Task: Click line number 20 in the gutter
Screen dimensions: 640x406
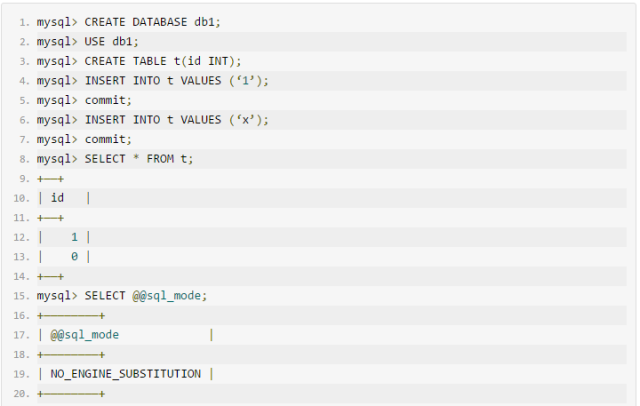Action: pyautogui.click(x=22, y=394)
